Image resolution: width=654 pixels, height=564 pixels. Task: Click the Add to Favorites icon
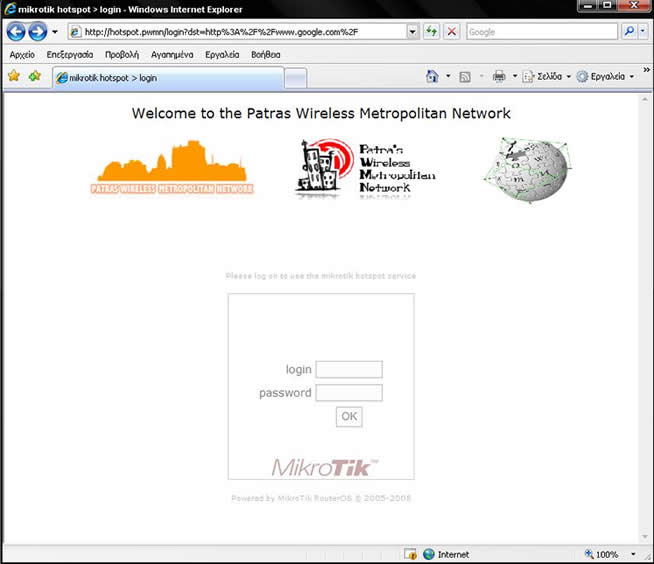click(35, 76)
